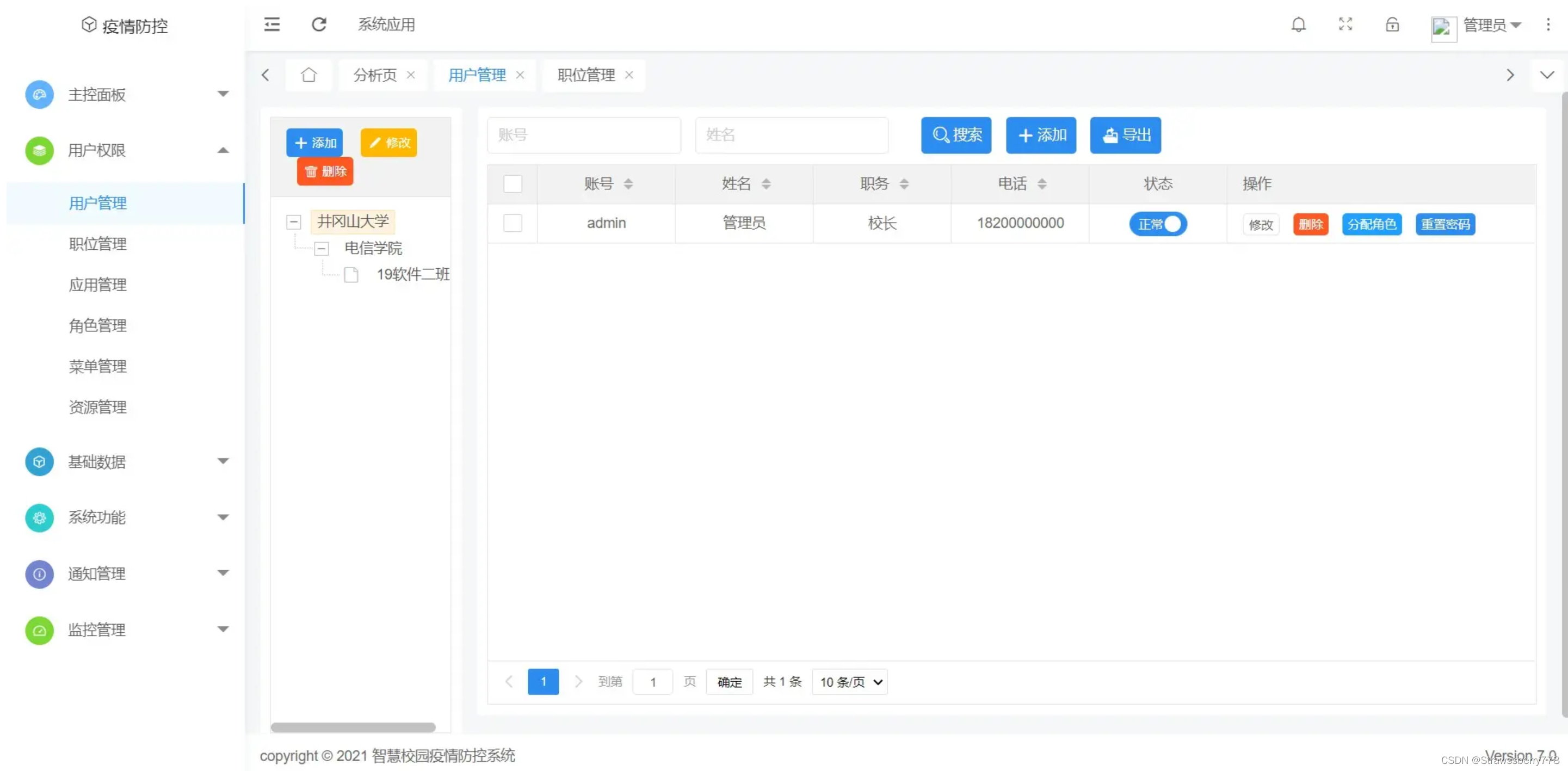Open 职位管理 in the sidebar
1568x771 pixels.
(x=97, y=244)
